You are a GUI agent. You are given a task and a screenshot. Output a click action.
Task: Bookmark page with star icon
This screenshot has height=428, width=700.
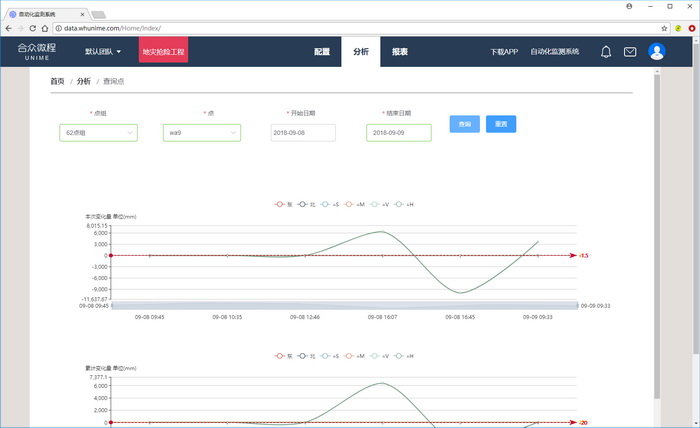[x=665, y=28]
